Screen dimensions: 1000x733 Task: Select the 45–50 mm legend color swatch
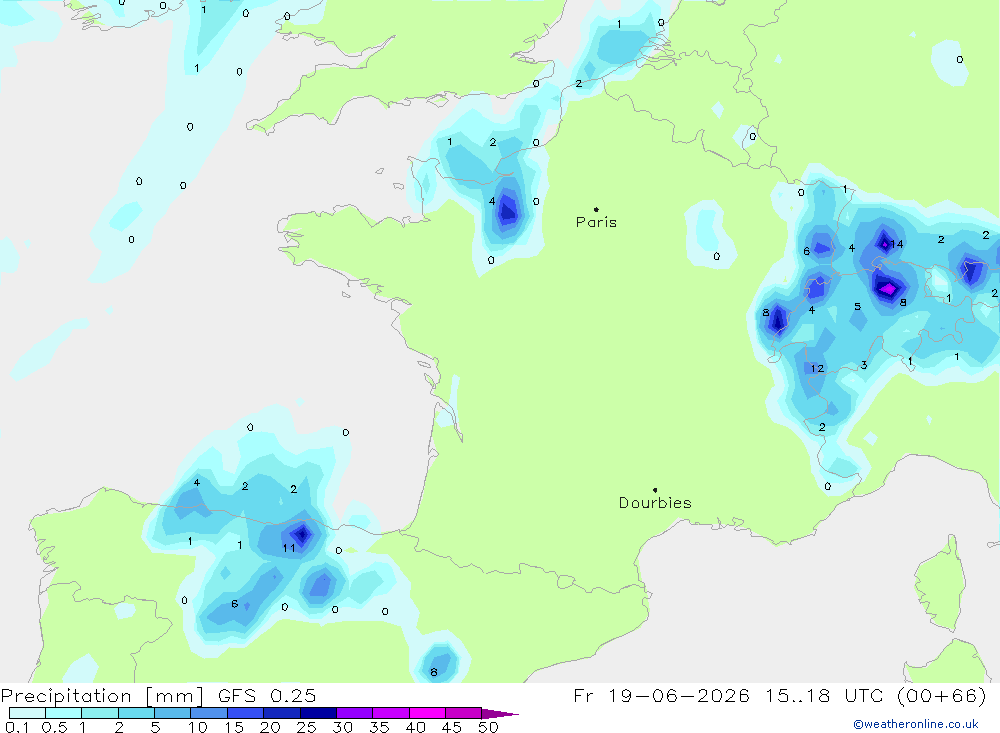tap(464, 713)
